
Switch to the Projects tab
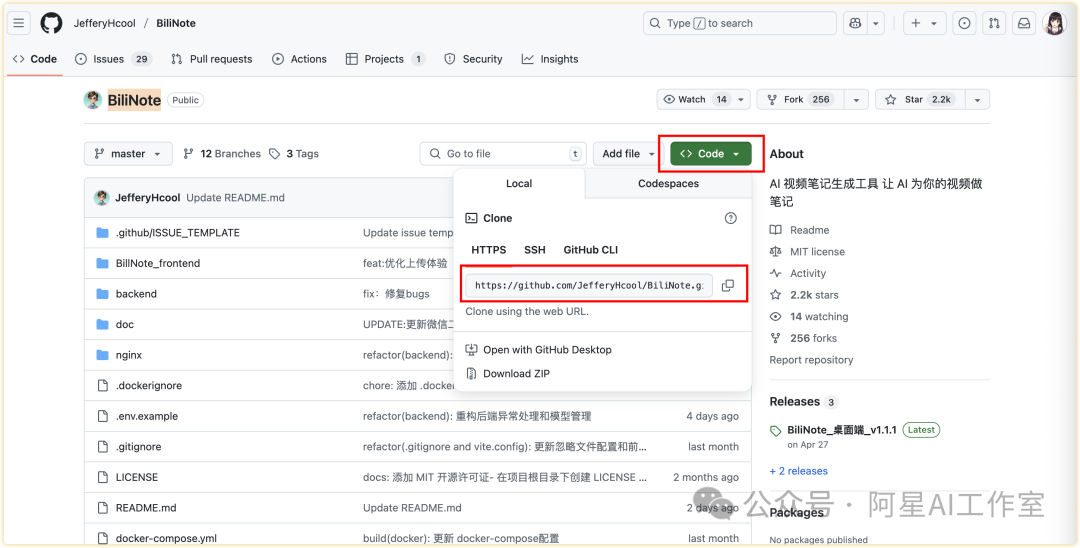(x=386, y=59)
